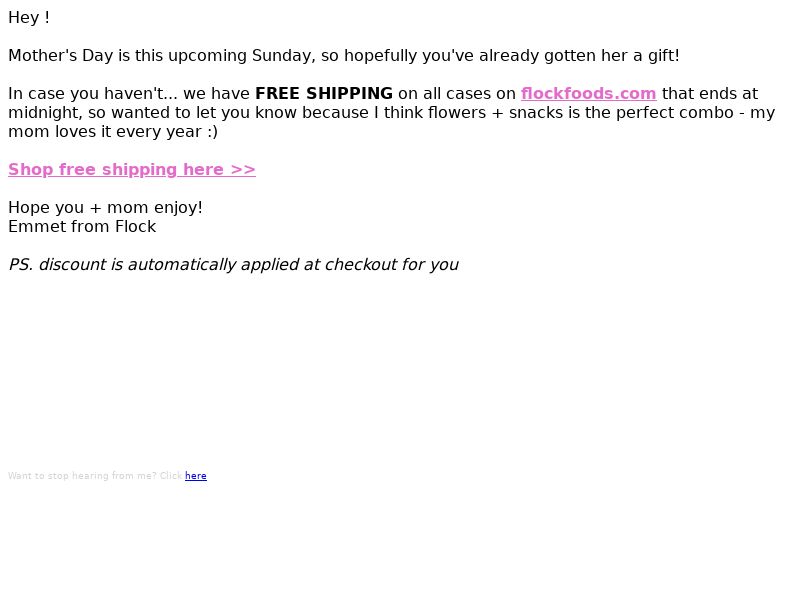Click the '>>' arrows in shop link
This screenshot has height=600, width=800.
[243, 169]
